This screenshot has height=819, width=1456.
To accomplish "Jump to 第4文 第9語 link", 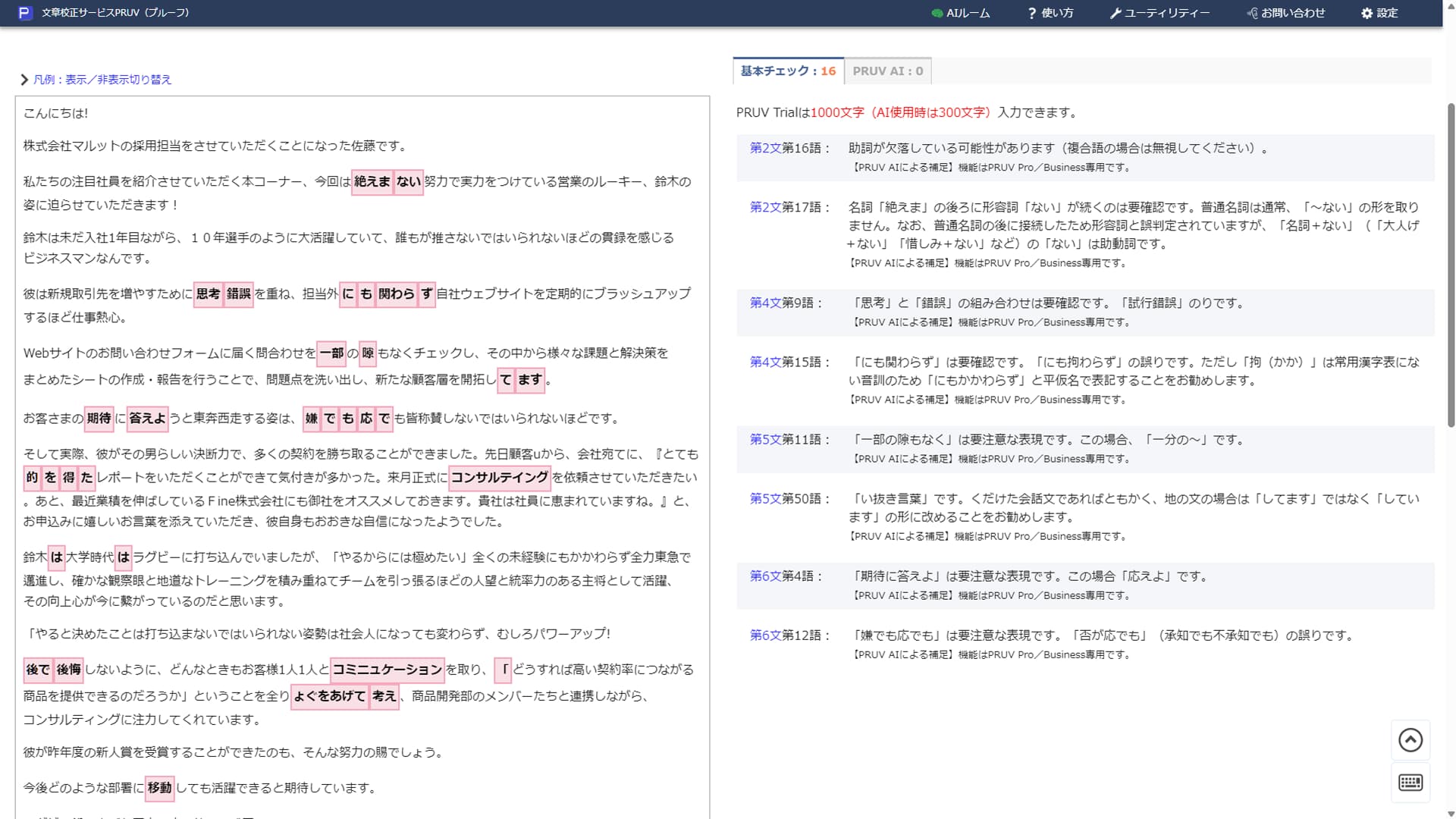I will [765, 303].
